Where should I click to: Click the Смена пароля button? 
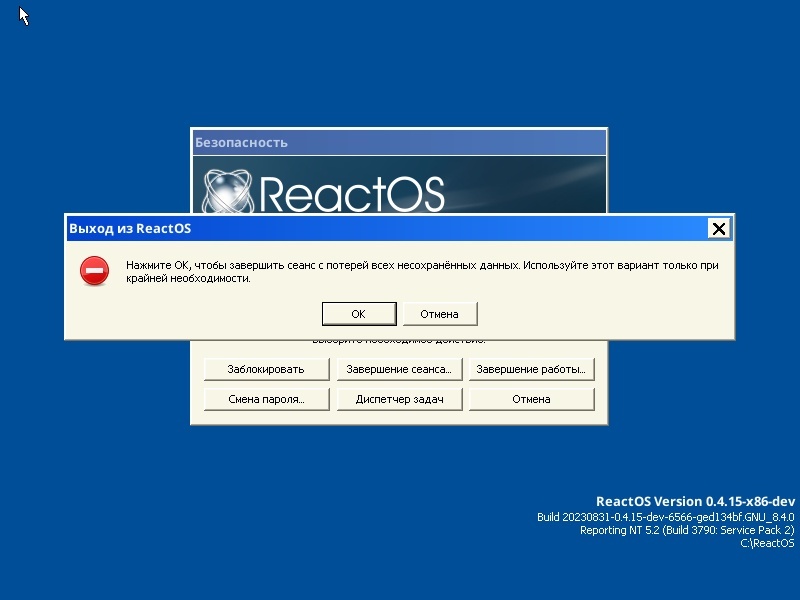[x=266, y=398]
